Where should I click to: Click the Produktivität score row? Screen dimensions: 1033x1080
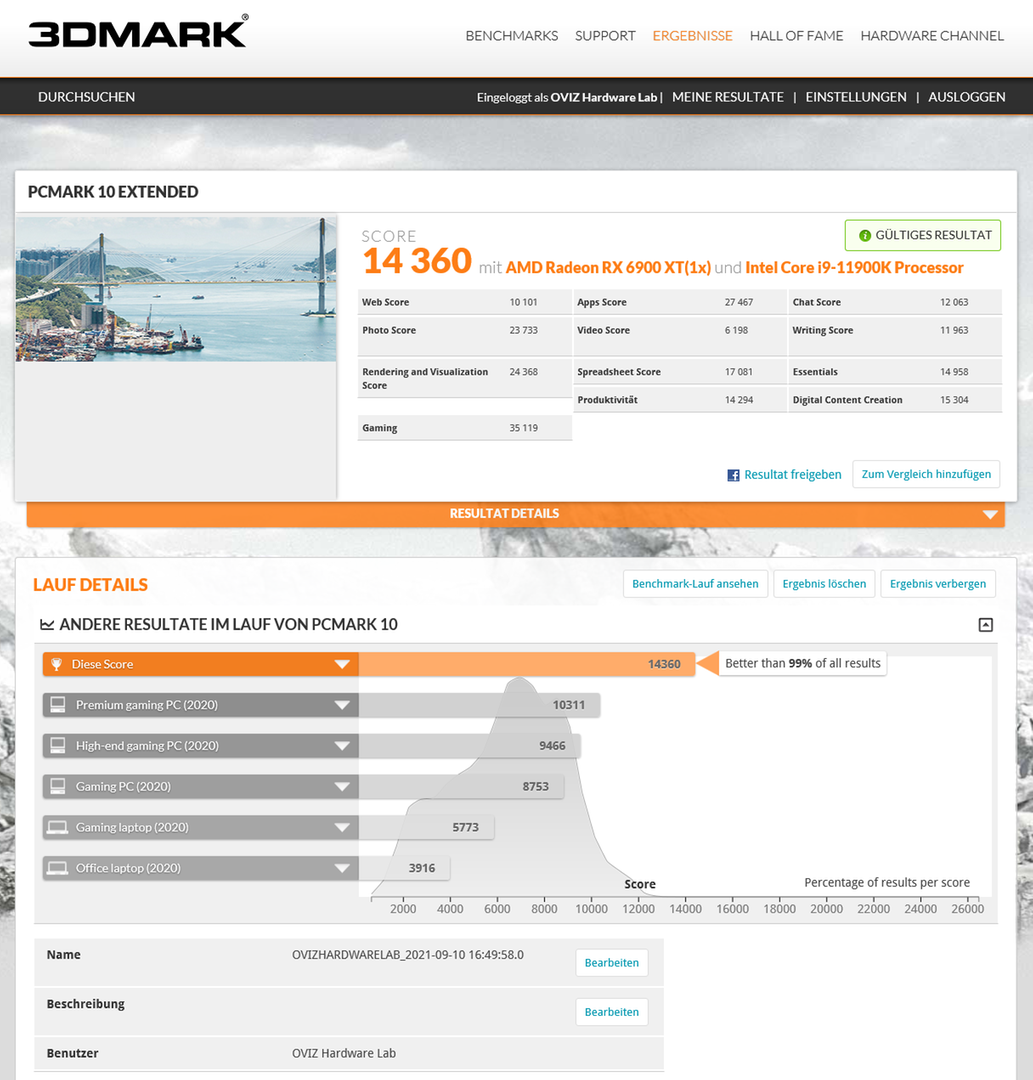click(x=680, y=399)
